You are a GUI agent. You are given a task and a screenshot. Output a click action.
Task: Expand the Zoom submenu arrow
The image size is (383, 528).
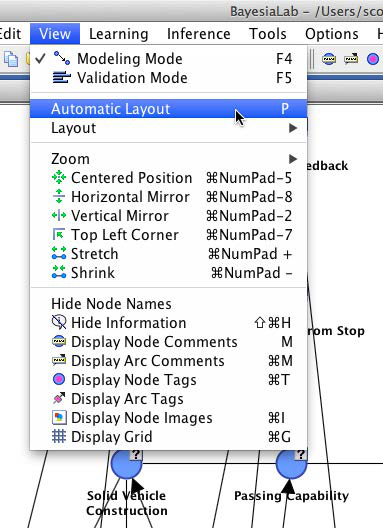pos(293,159)
